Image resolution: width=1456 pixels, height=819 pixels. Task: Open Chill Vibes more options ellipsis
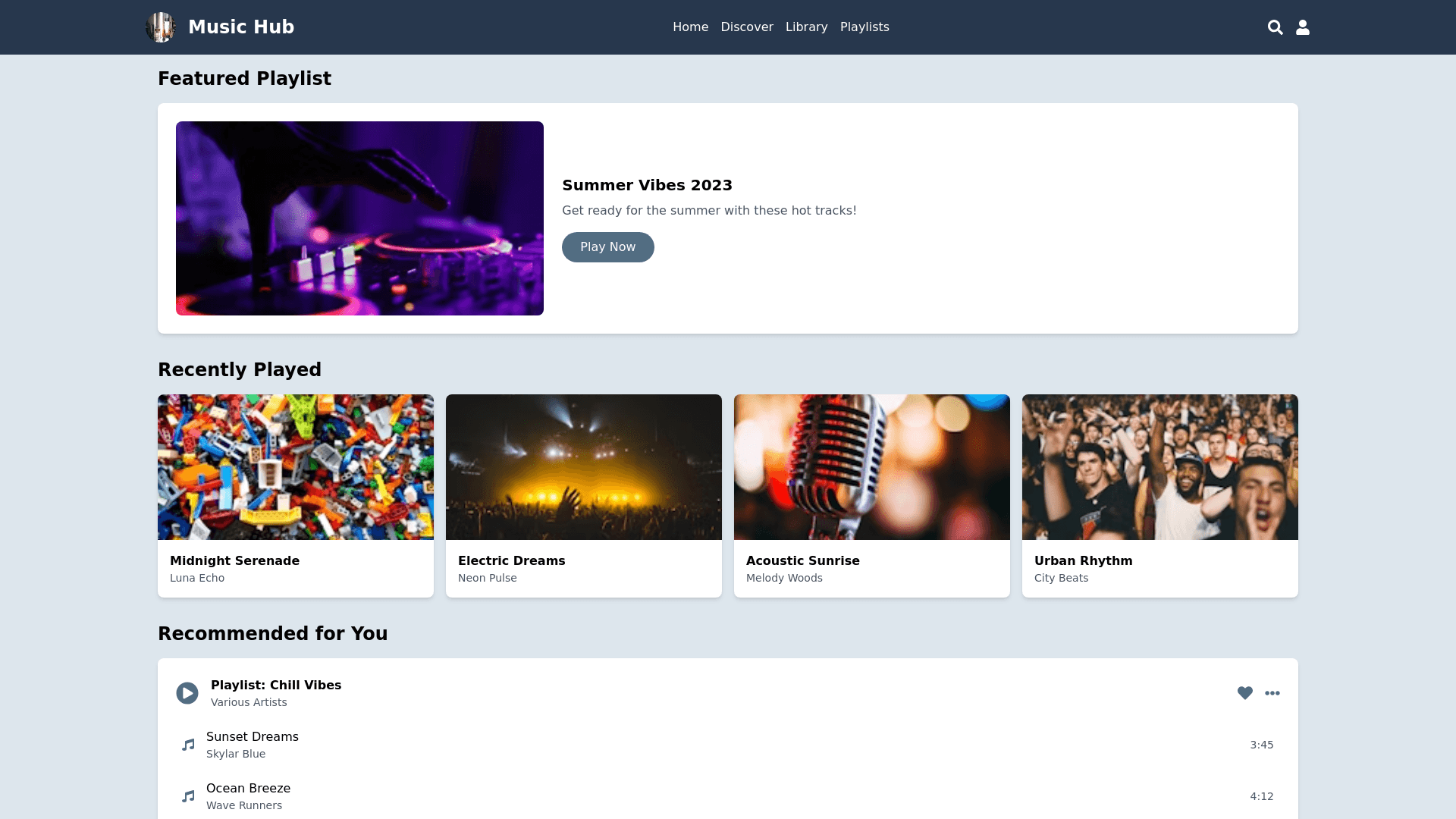[x=1272, y=693]
